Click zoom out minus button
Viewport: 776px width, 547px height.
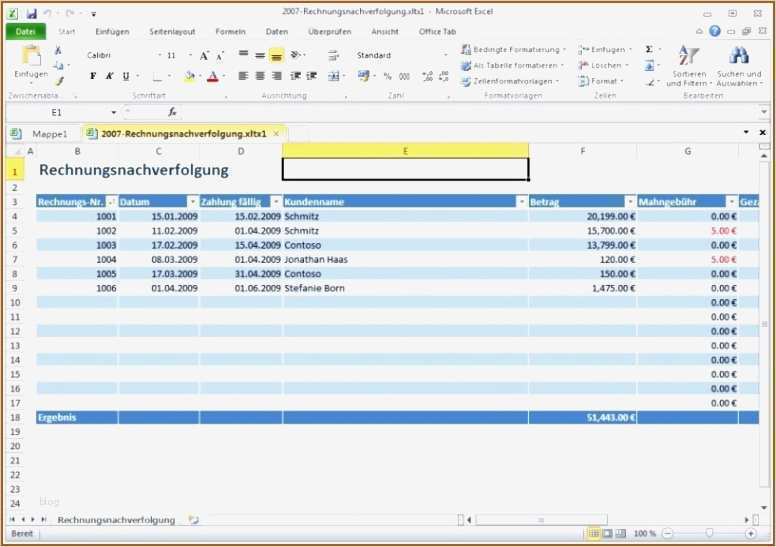click(668, 534)
